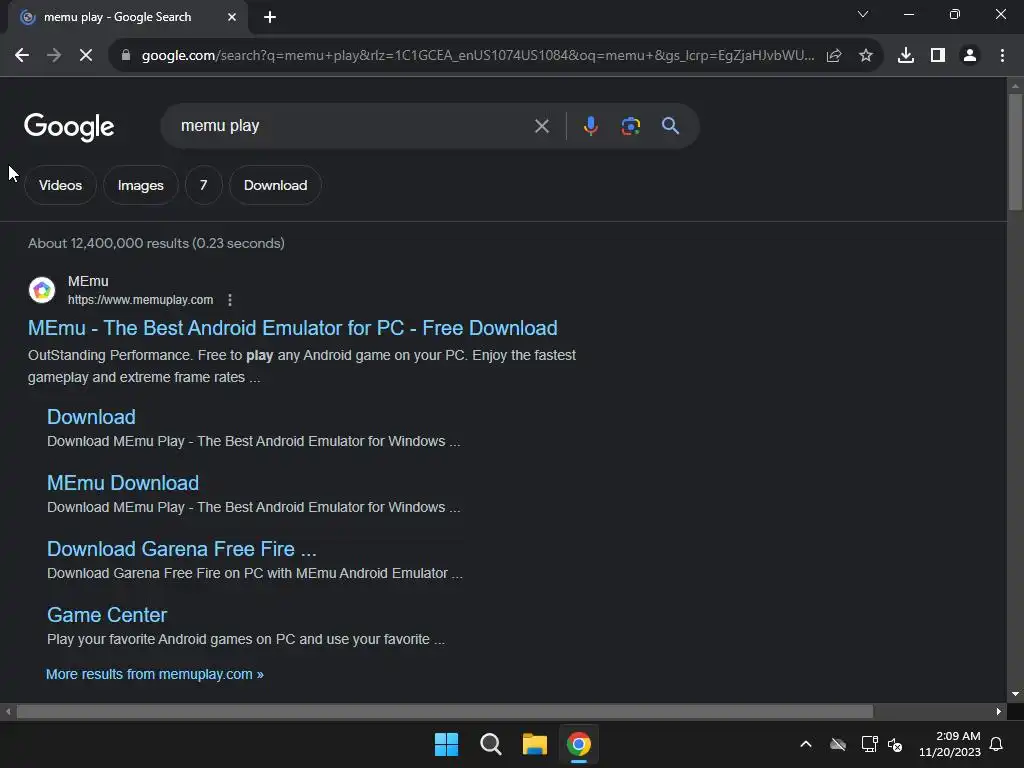Open the MEmu Best Android Emulator result

(293, 328)
